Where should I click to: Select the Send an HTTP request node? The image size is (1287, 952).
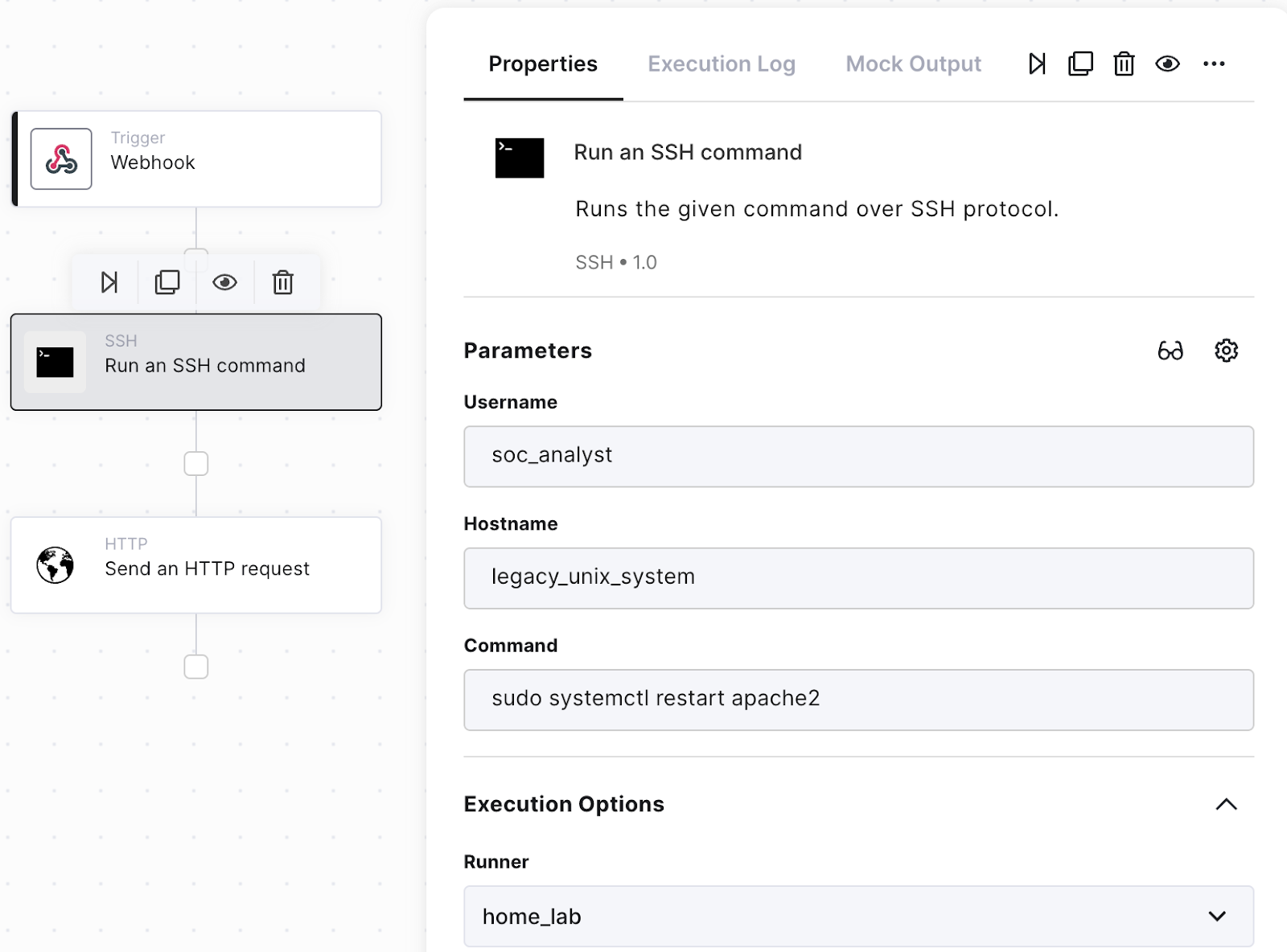click(196, 565)
